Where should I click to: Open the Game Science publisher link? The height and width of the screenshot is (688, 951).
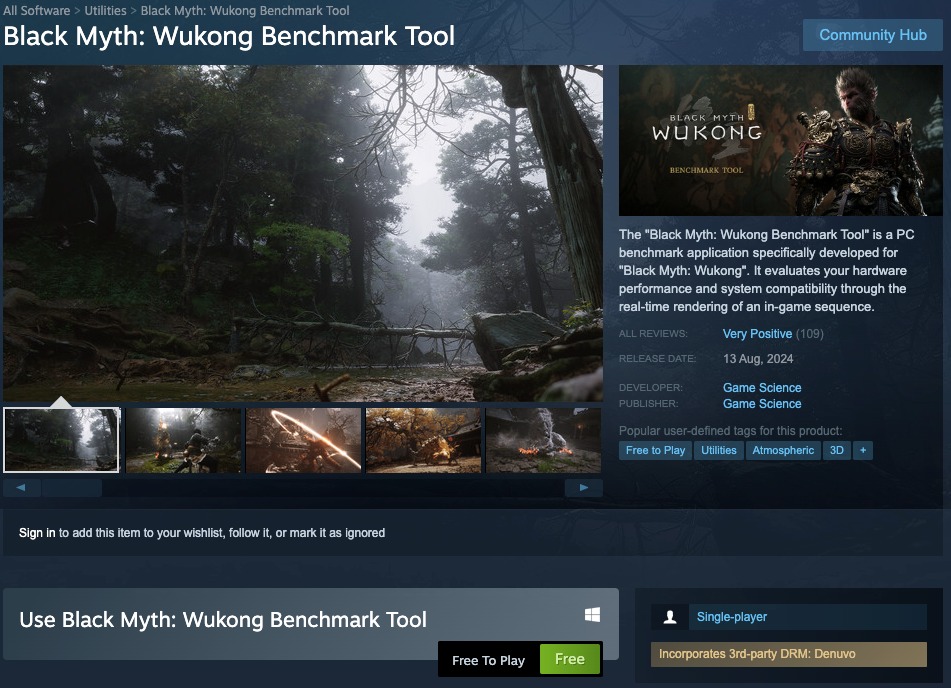tap(762, 403)
